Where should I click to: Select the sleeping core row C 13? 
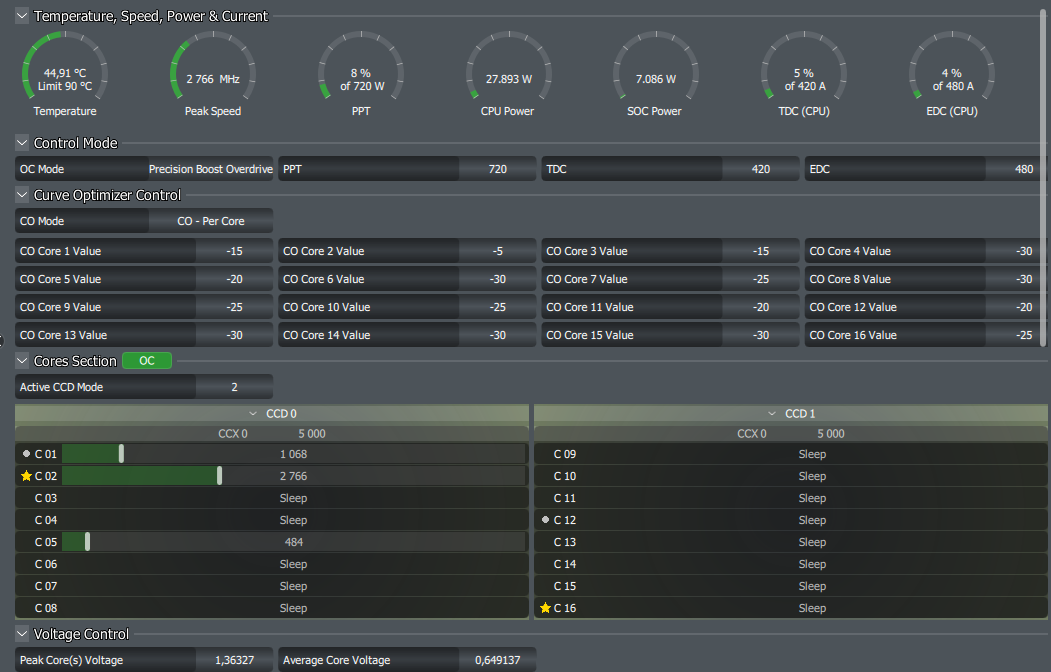(791, 542)
